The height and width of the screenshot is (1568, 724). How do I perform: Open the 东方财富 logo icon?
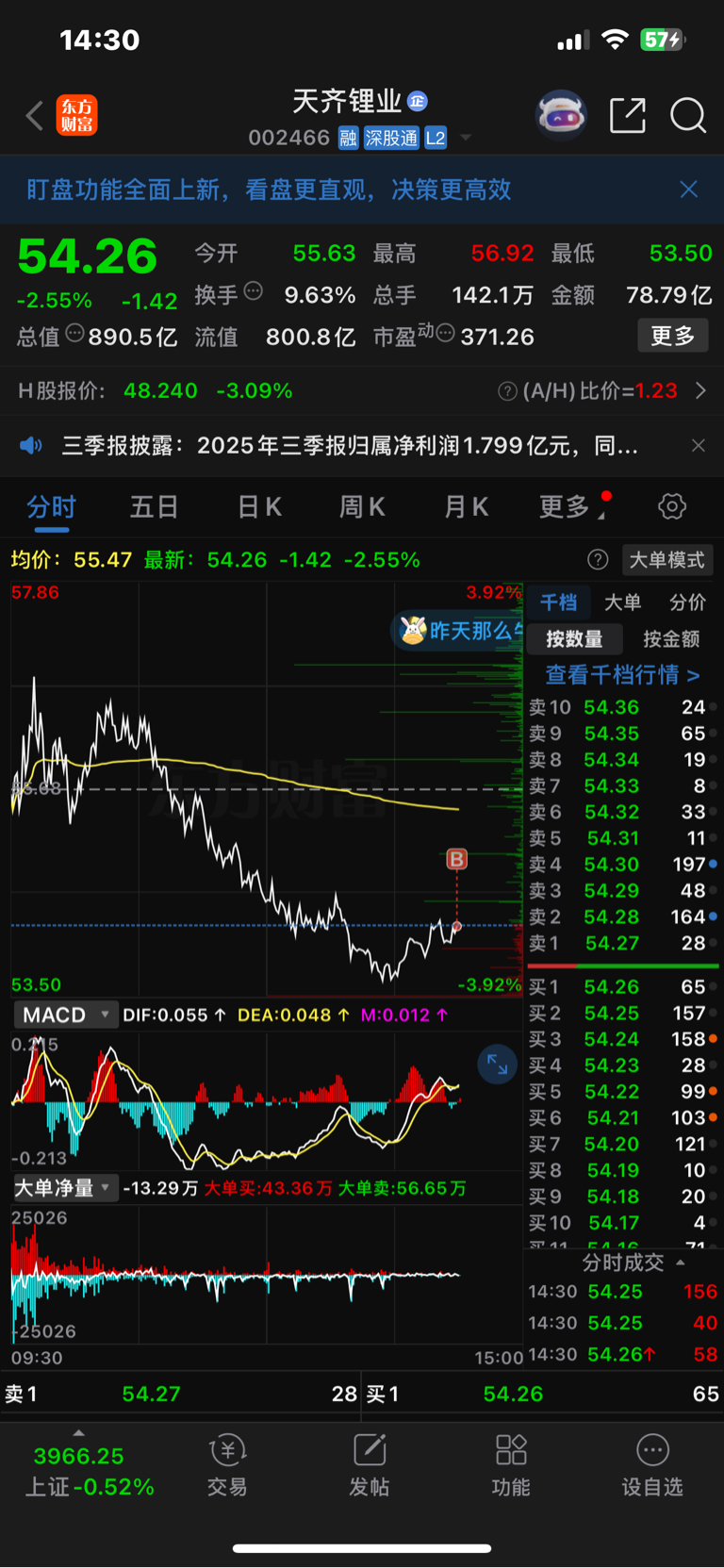tap(76, 115)
